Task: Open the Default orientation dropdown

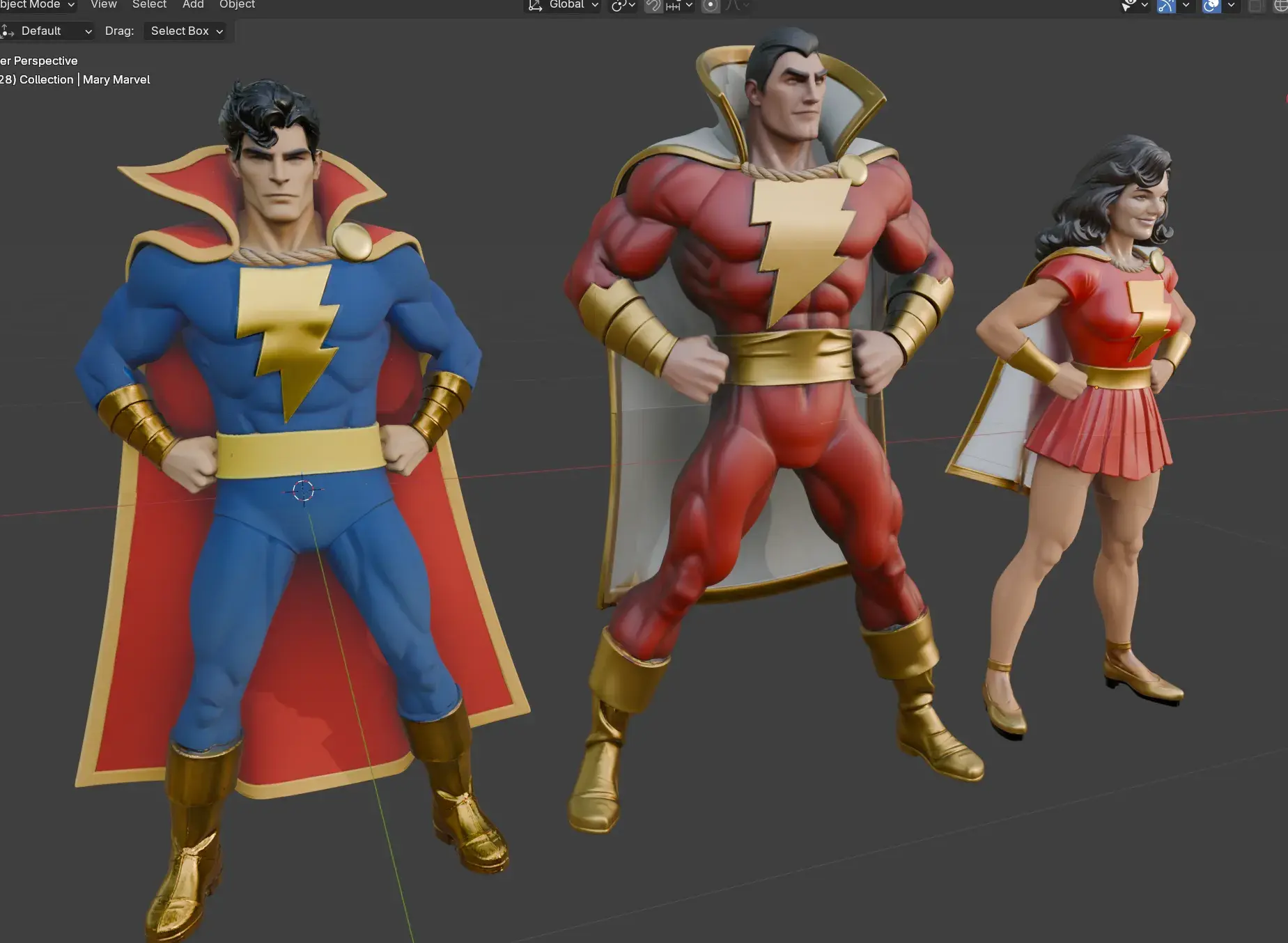Action: click(x=47, y=31)
